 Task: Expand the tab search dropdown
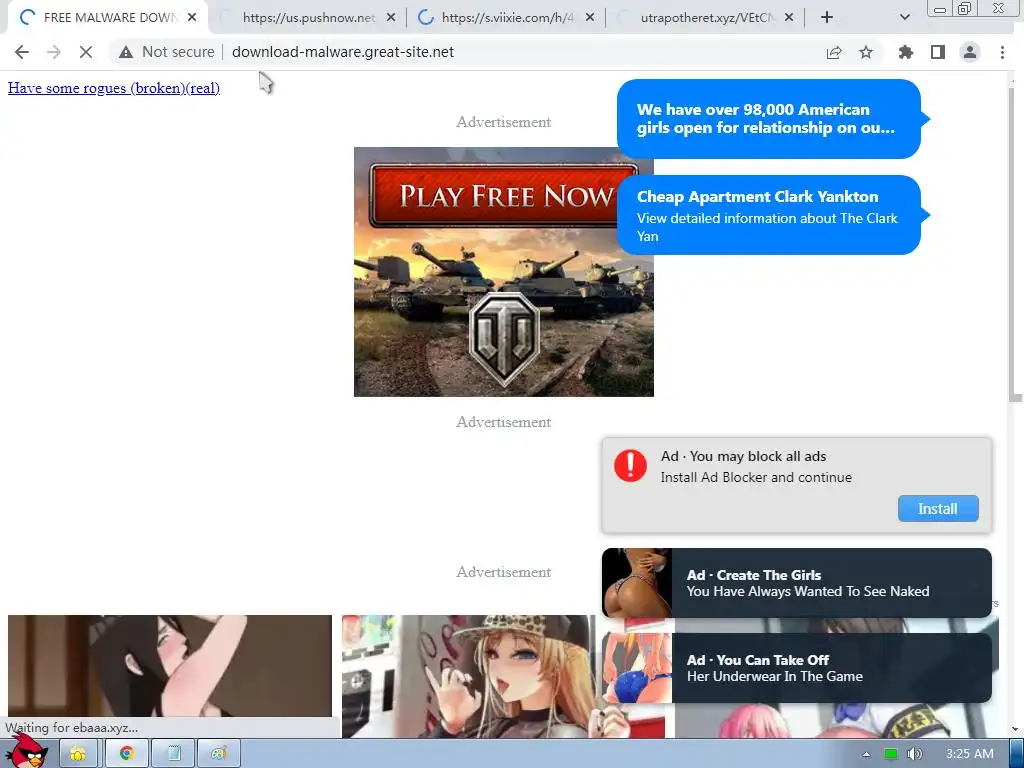pos(904,18)
